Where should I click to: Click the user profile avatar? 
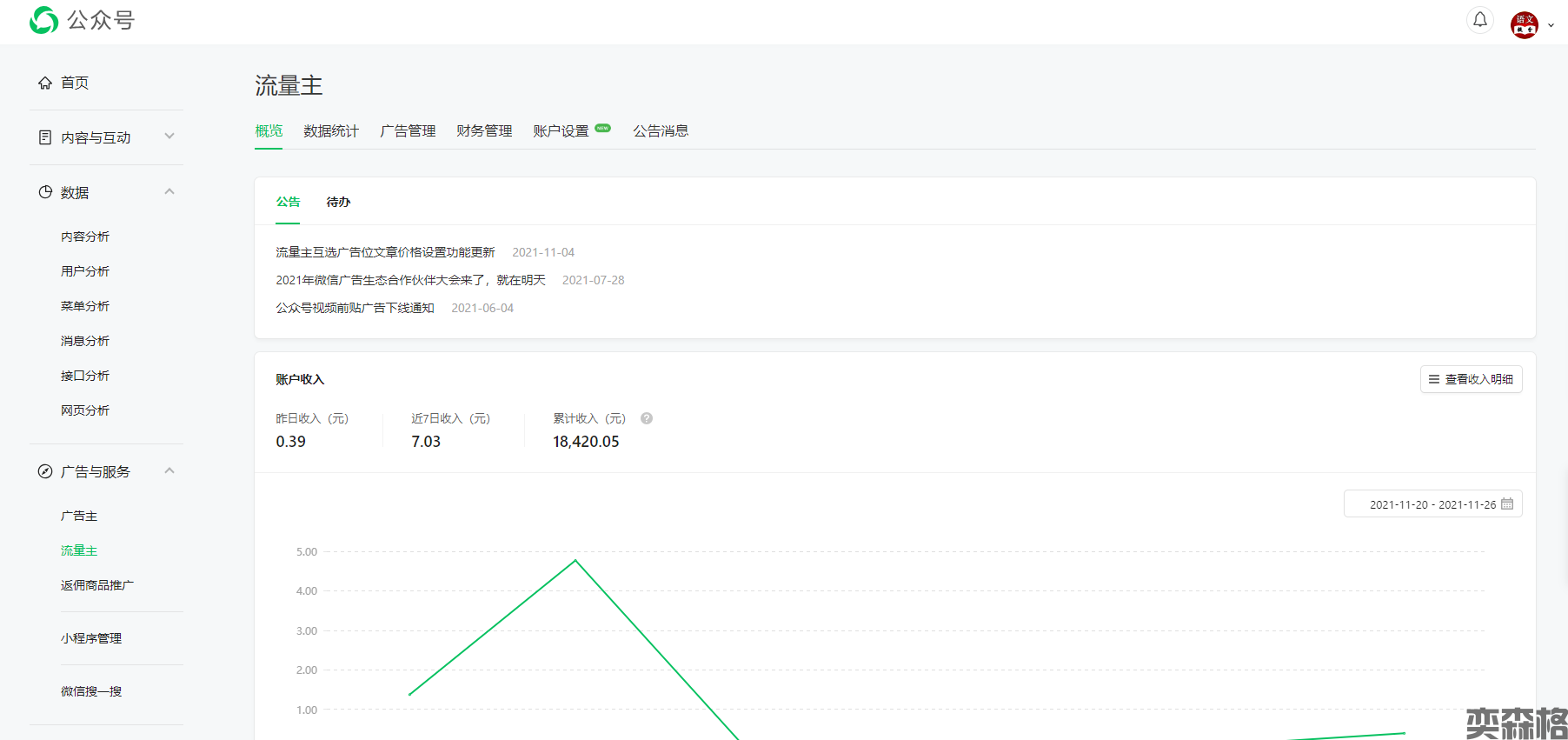pos(1524,25)
